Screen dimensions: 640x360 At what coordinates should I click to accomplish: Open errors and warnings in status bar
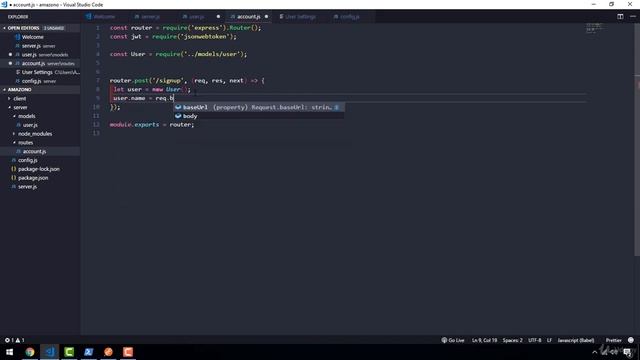click(14, 340)
